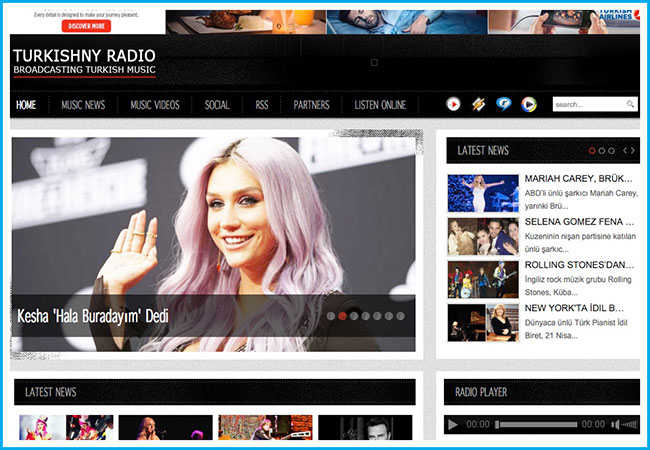This screenshot has width=650, height=450.
Task: Play the radio player
Action: pos(453,424)
